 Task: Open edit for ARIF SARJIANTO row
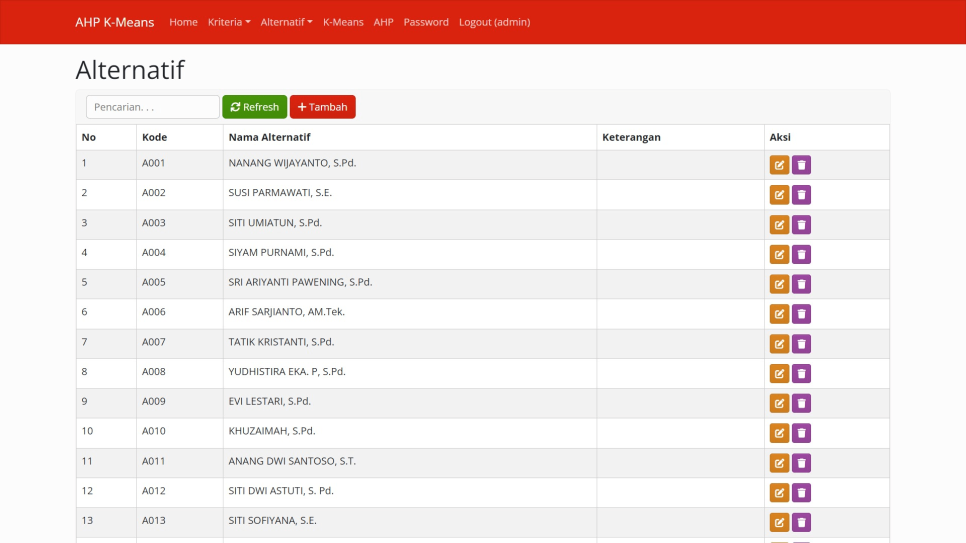pos(779,314)
